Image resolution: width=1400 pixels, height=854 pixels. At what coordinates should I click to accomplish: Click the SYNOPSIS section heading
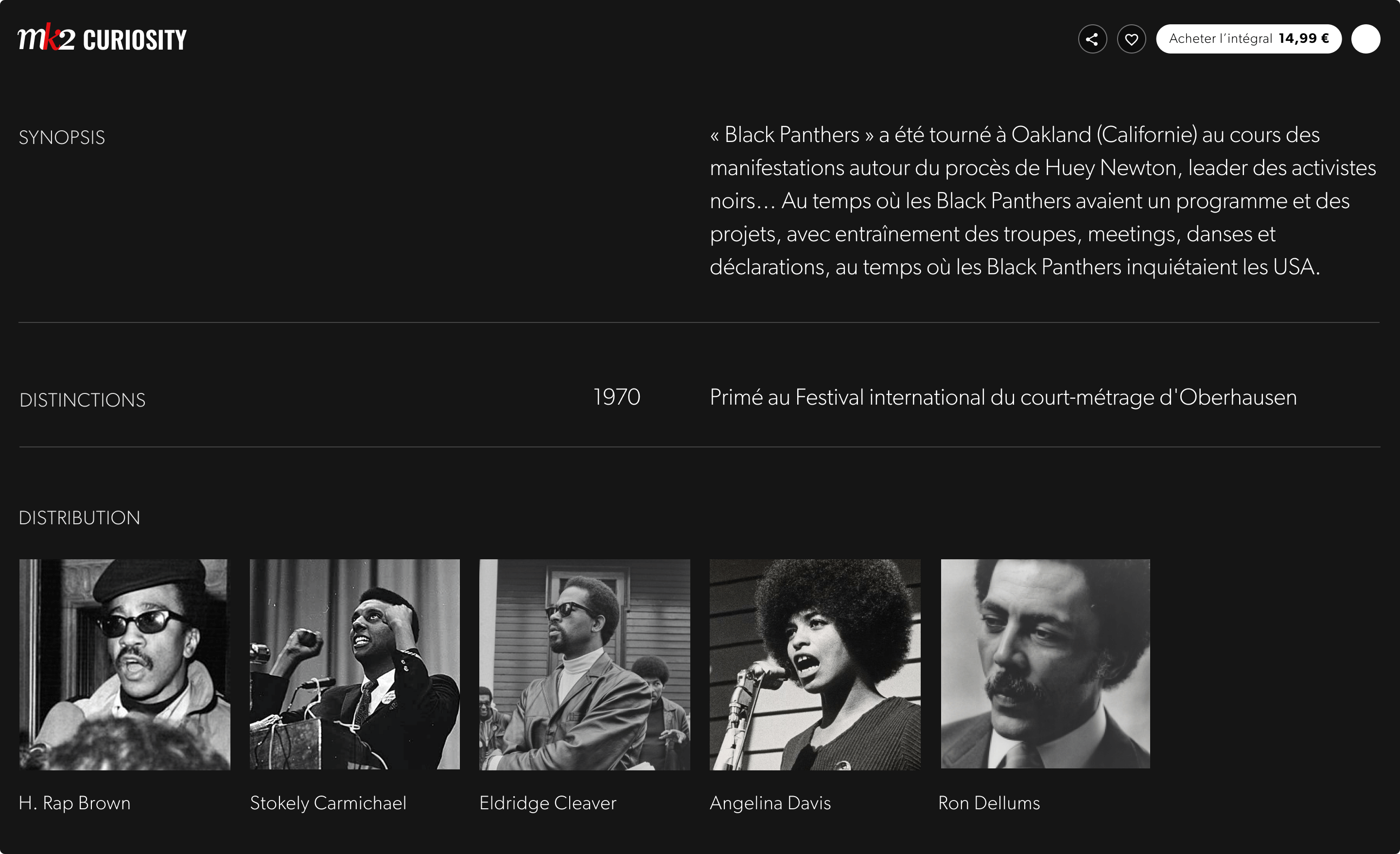[x=62, y=138]
